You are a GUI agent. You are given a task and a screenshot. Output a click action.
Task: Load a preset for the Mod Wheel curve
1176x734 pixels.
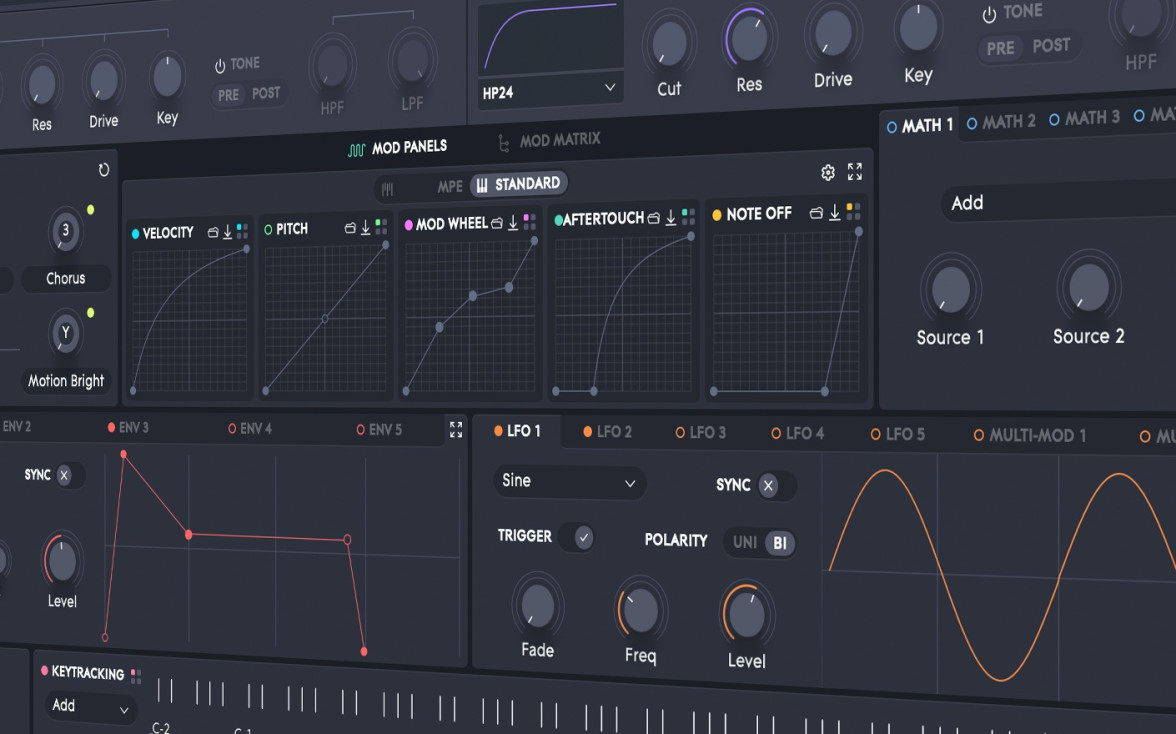tap(496, 223)
